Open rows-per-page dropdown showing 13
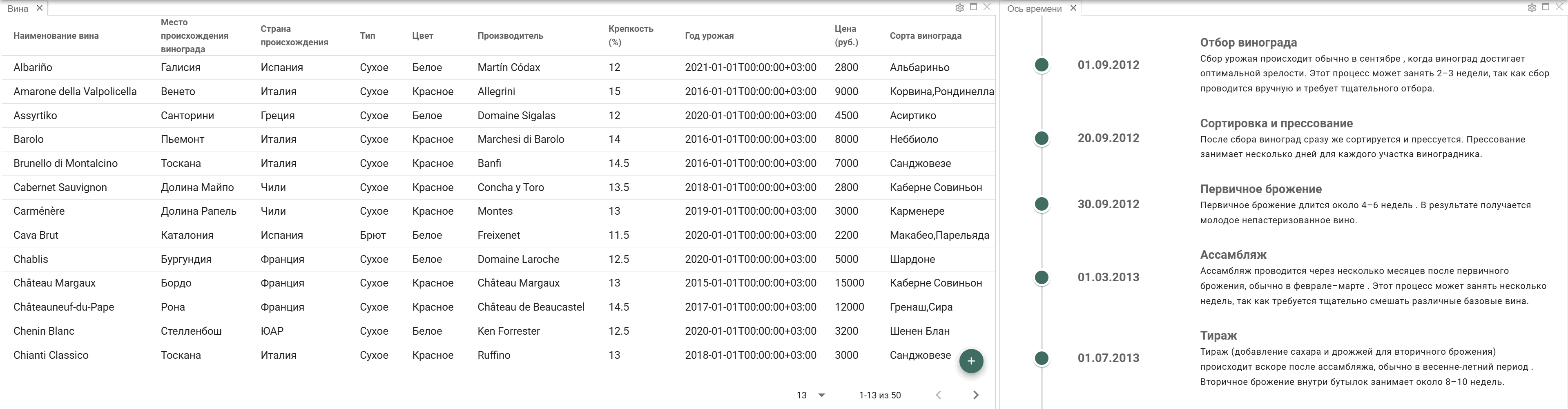This screenshot has height=409, width=1568. [812, 395]
